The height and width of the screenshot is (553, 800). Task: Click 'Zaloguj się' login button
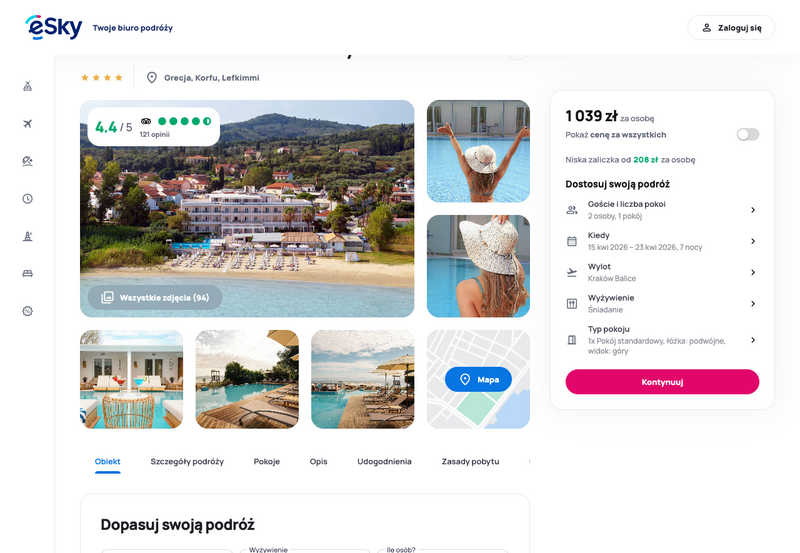tap(731, 28)
